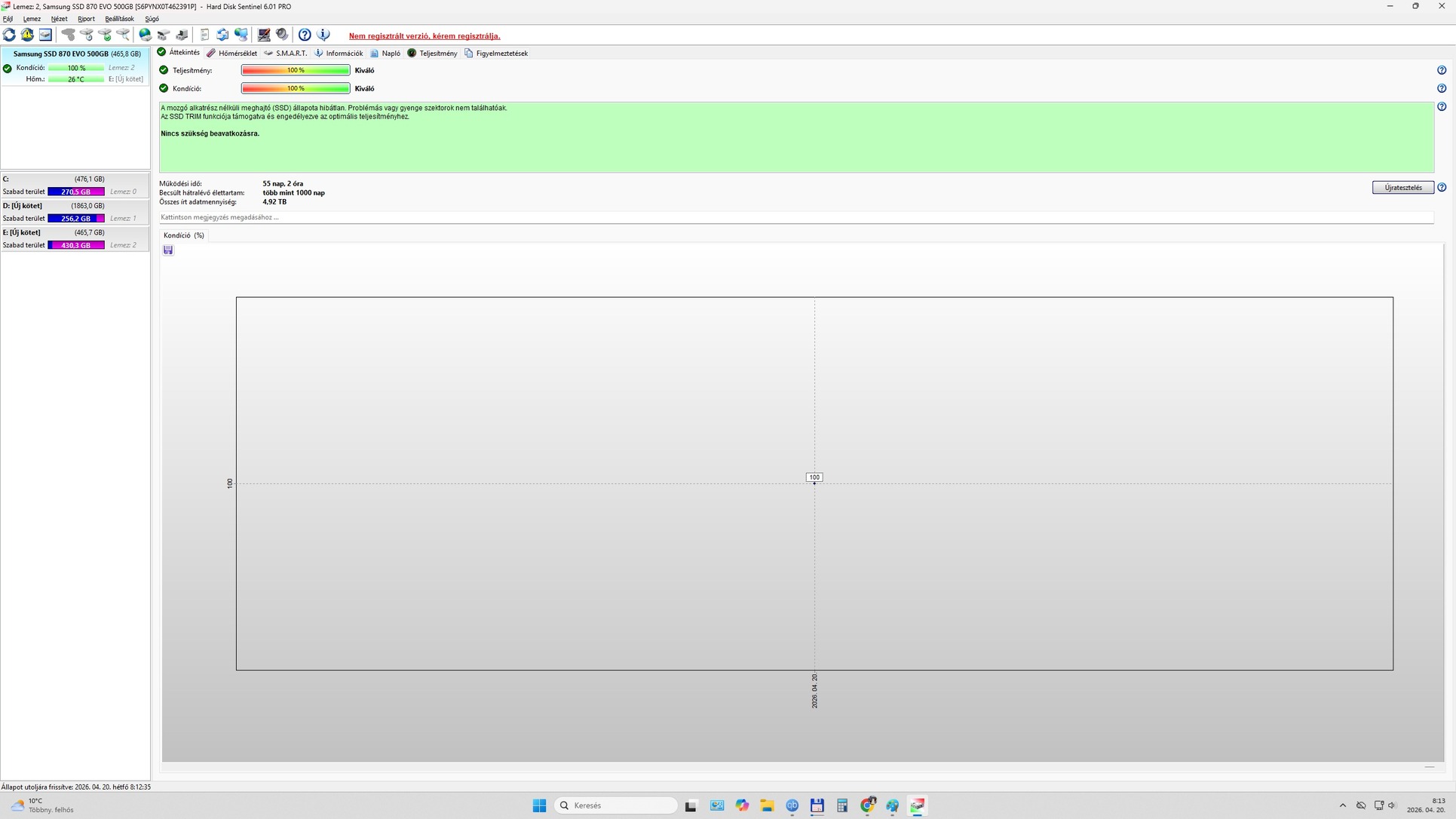The image size is (1456, 819).
Task: Click the yellow warning alert toolbar icon
Action: pos(27,35)
